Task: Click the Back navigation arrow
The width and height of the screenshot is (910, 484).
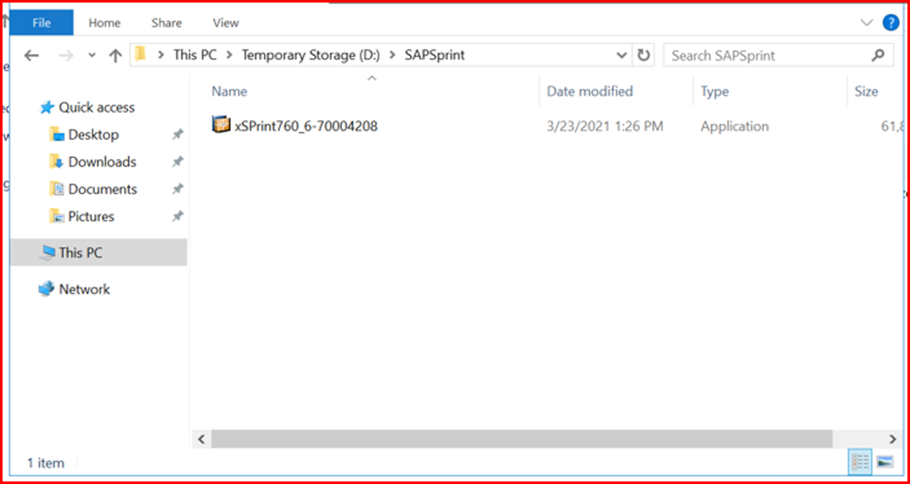Action: pos(31,56)
